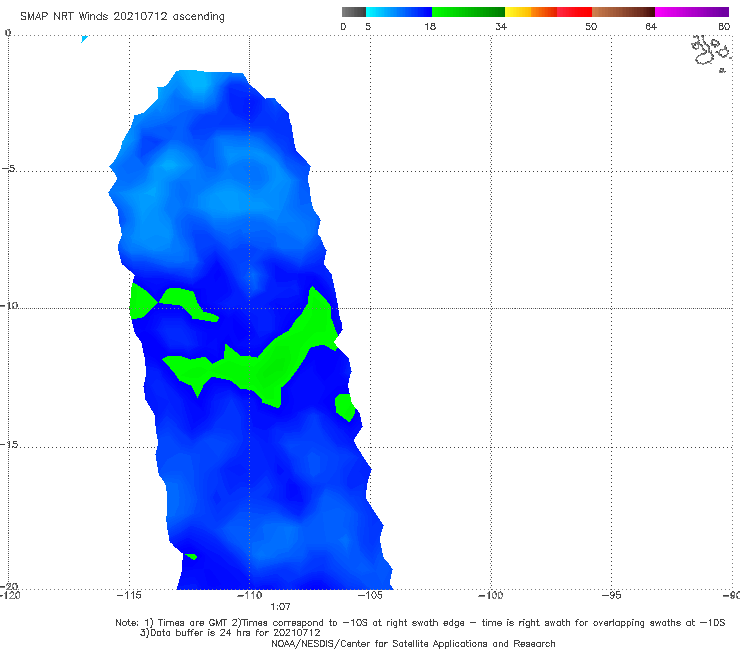
Task: Click the 'Note: 1) Times are GMT' line
Action: click(x=420, y=623)
